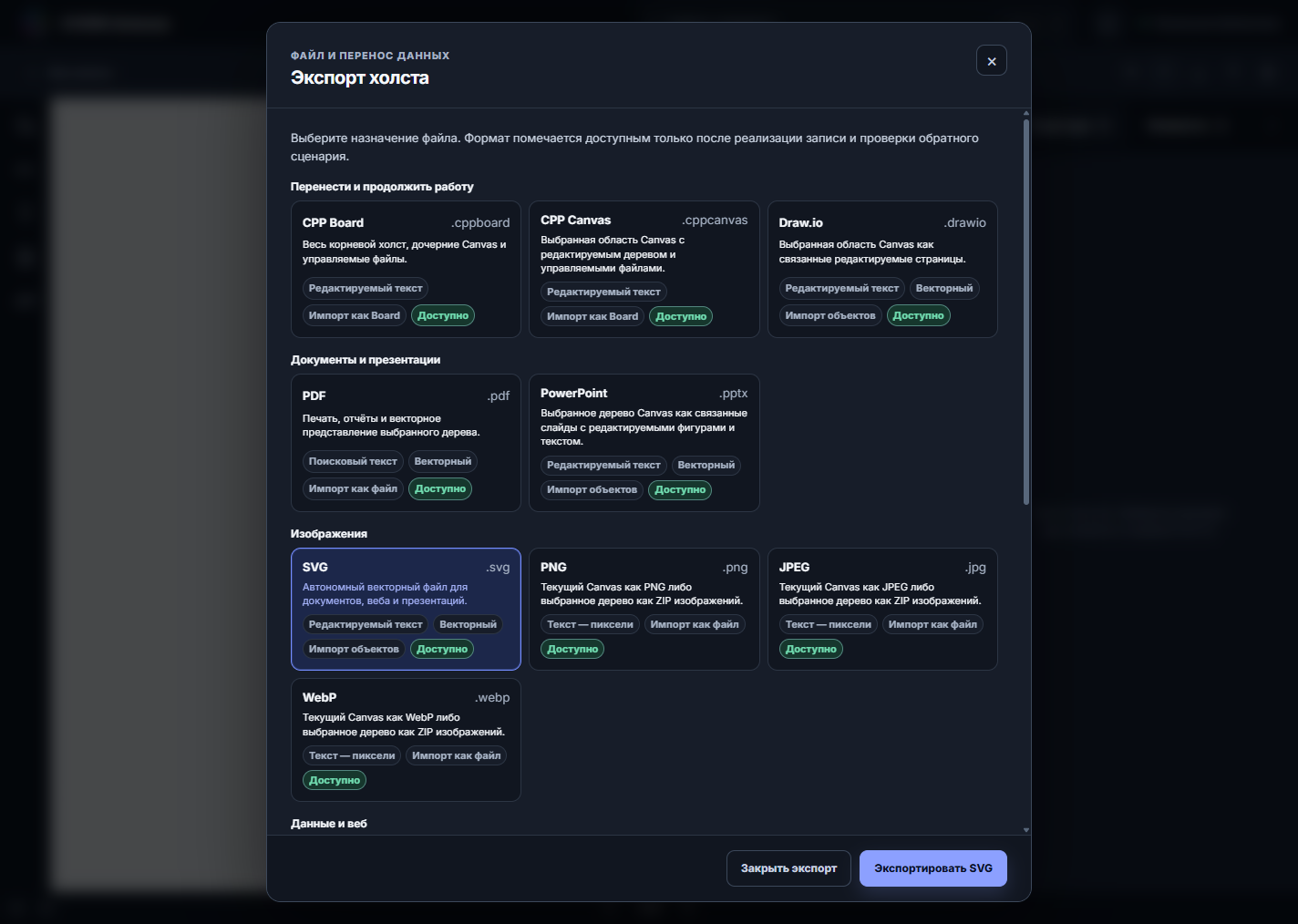Click the Редактируемый текст tag in the SVG card
The width and height of the screenshot is (1298, 924).
366,624
